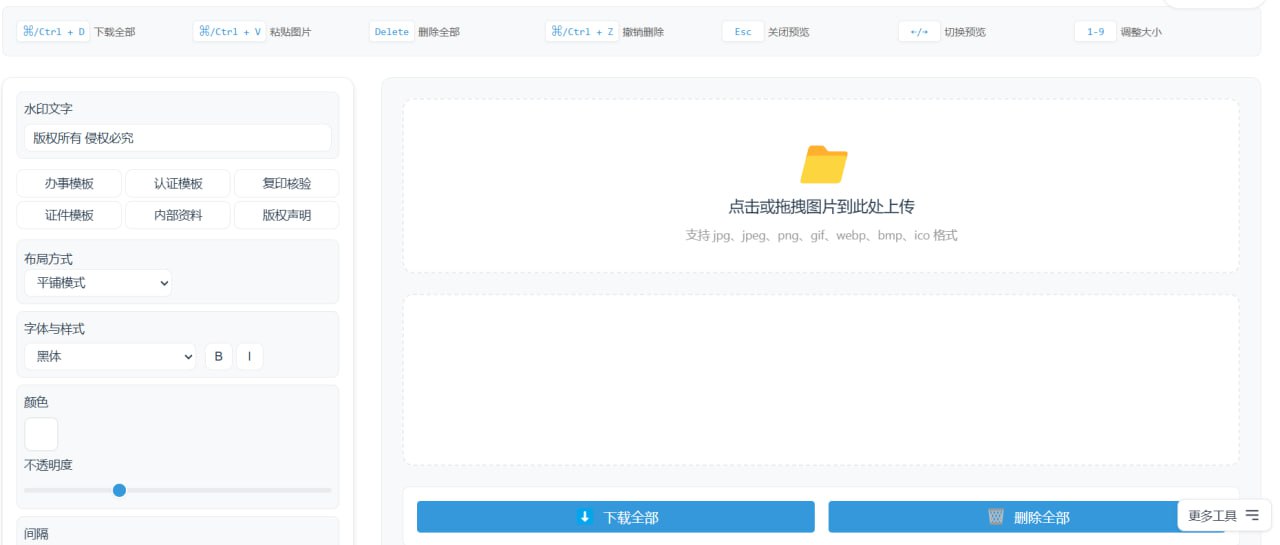Choose the 版权声明 preset
Viewport: 1280px width, 545px height.
pos(286,215)
